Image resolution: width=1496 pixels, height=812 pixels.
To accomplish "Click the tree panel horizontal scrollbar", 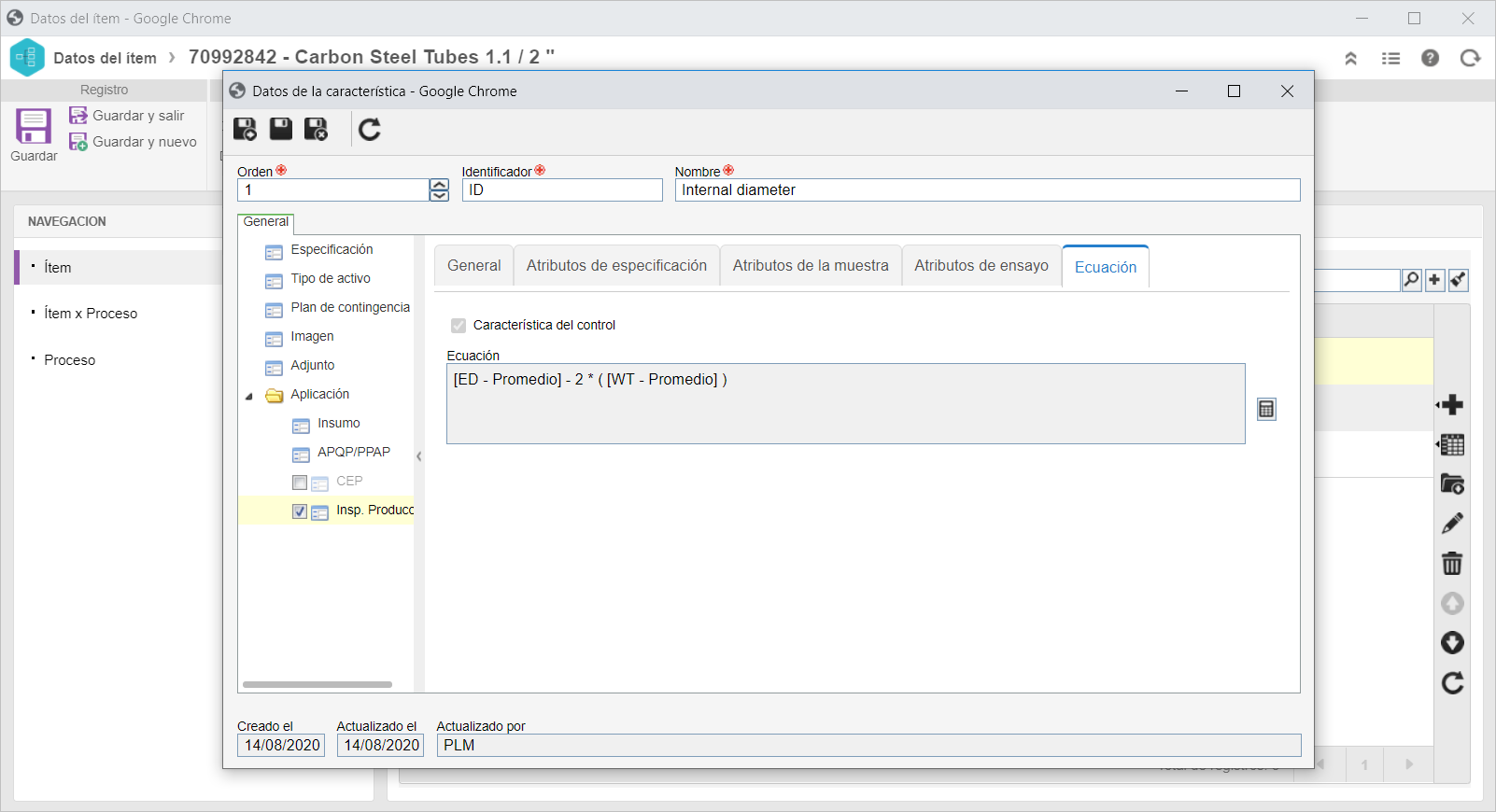I will click(318, 684).
